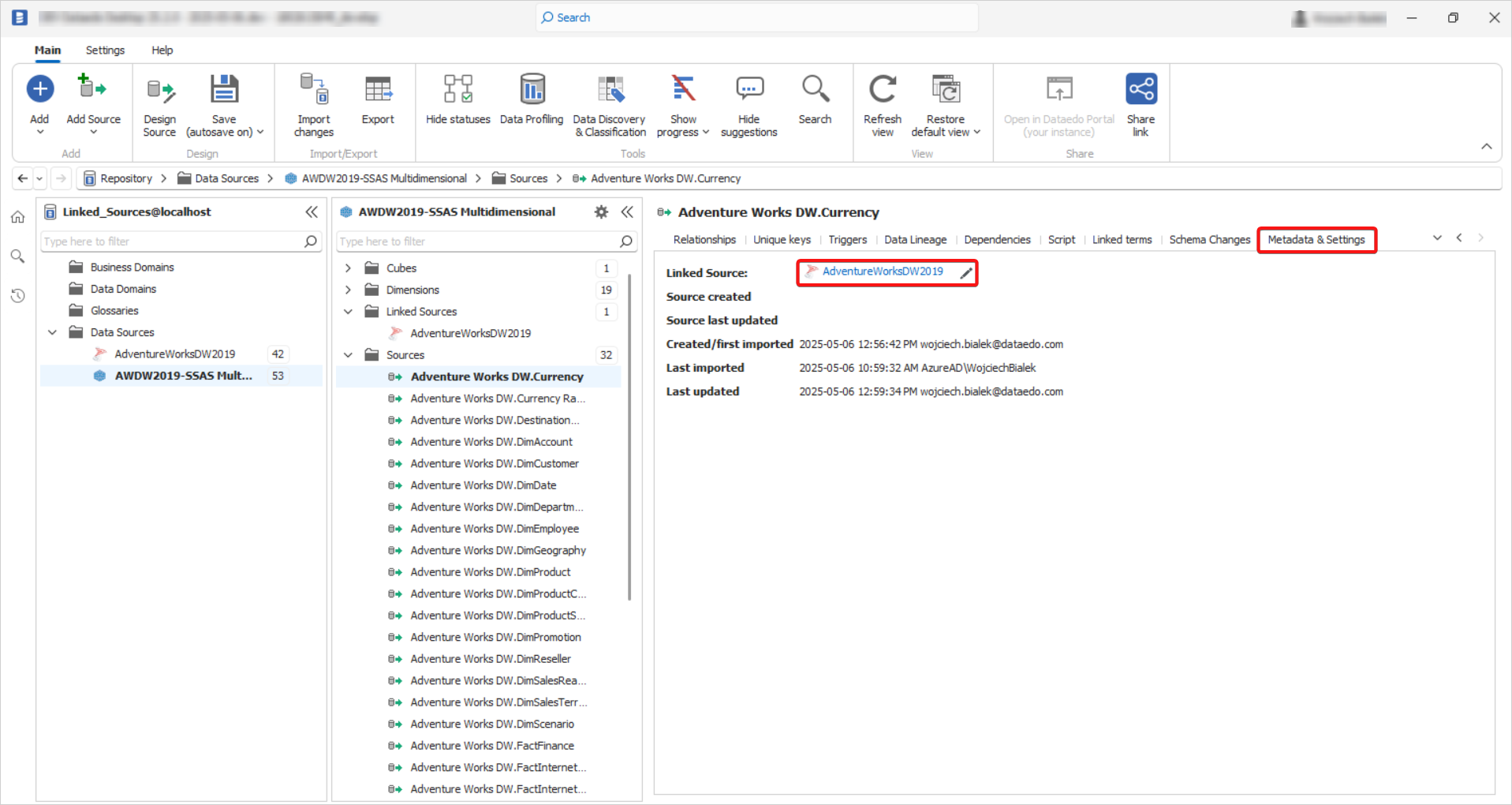Open the Script tab

(1062, 240)
